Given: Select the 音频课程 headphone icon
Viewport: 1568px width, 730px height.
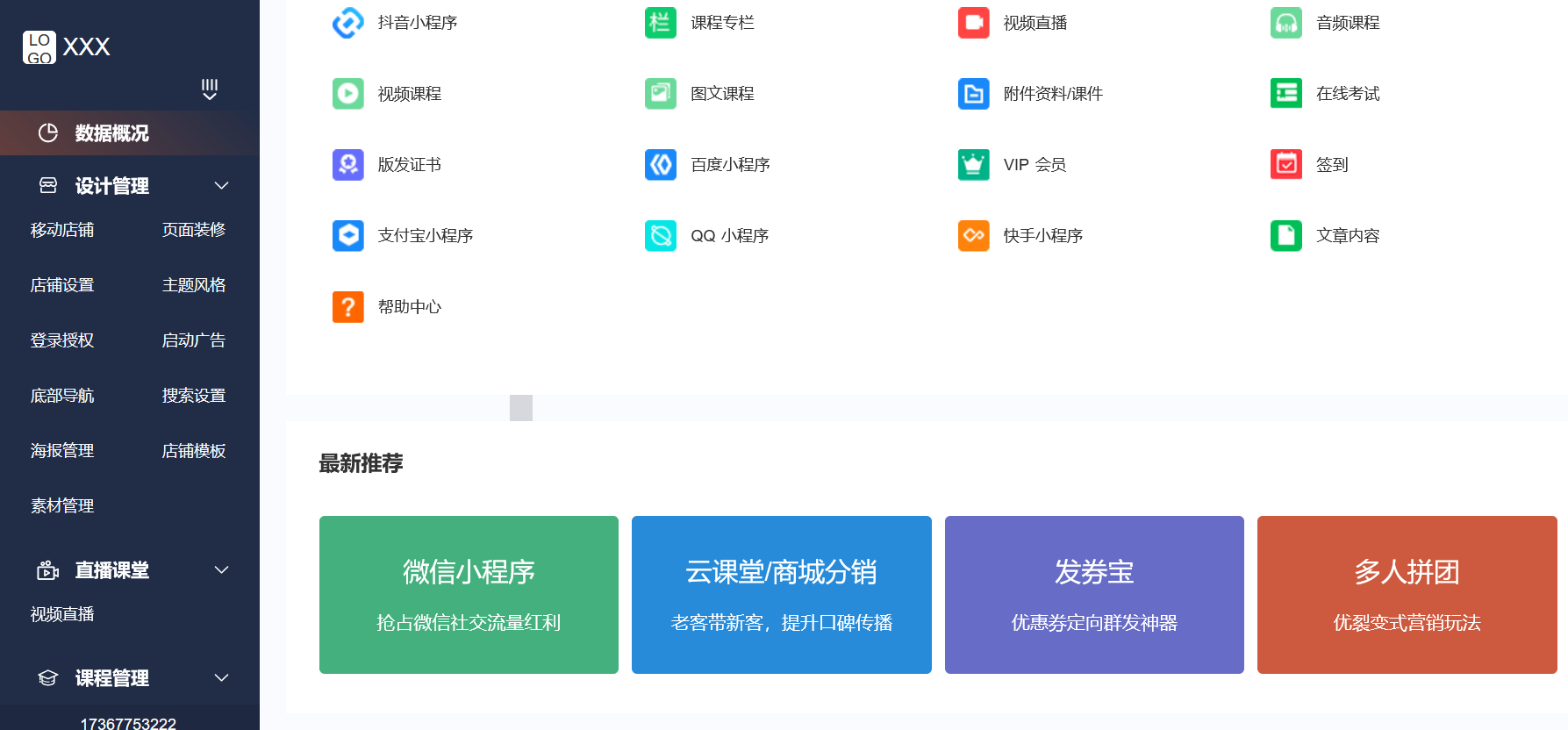Looking at the screenshot, I should click(1285, 23).
